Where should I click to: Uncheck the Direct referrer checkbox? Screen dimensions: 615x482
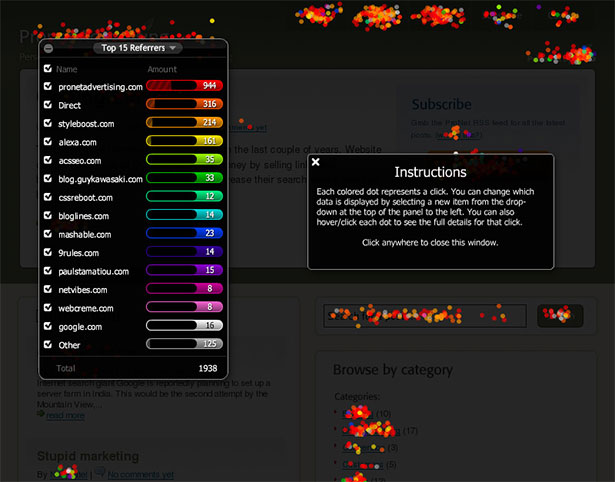point(48,104)
